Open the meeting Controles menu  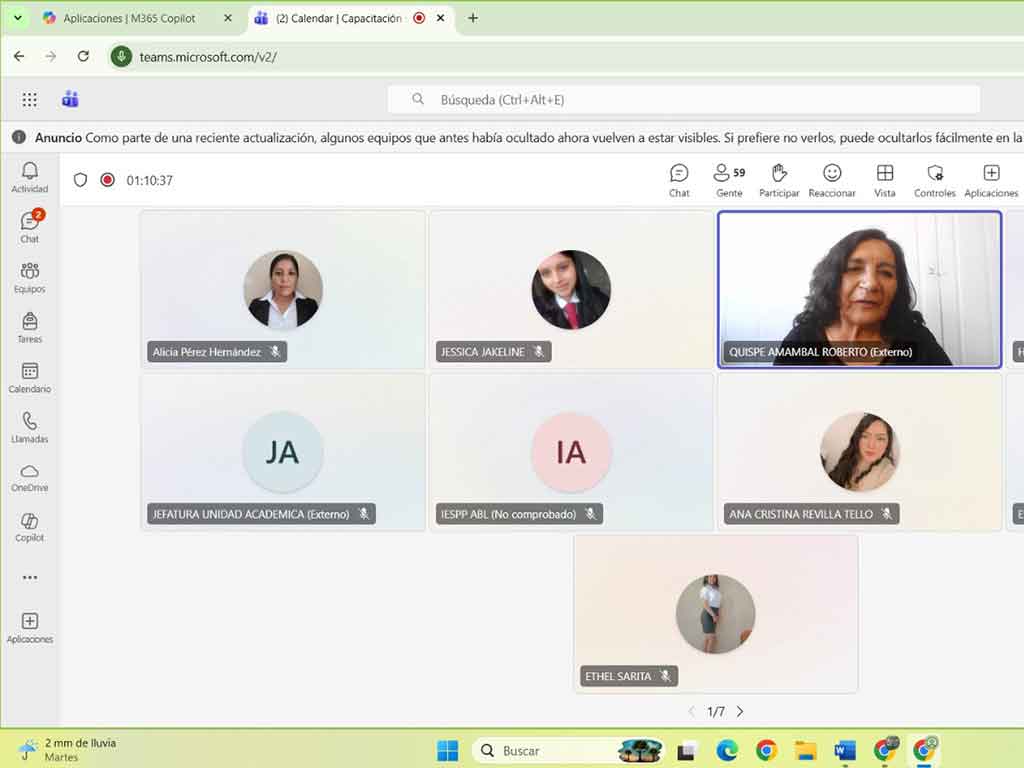pos(935,180)
